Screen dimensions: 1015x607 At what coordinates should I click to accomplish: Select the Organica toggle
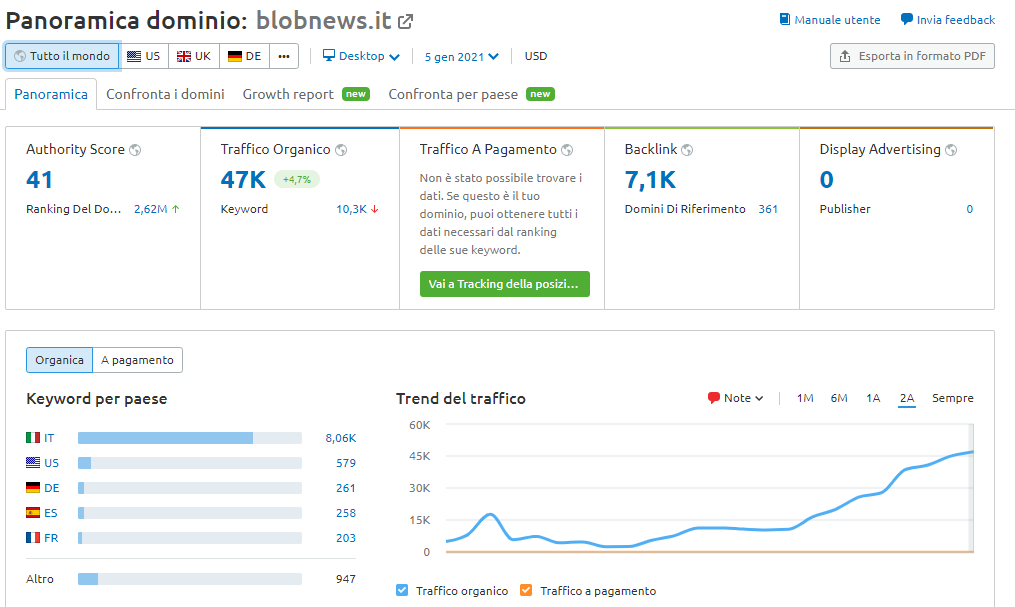click(60, 360)
